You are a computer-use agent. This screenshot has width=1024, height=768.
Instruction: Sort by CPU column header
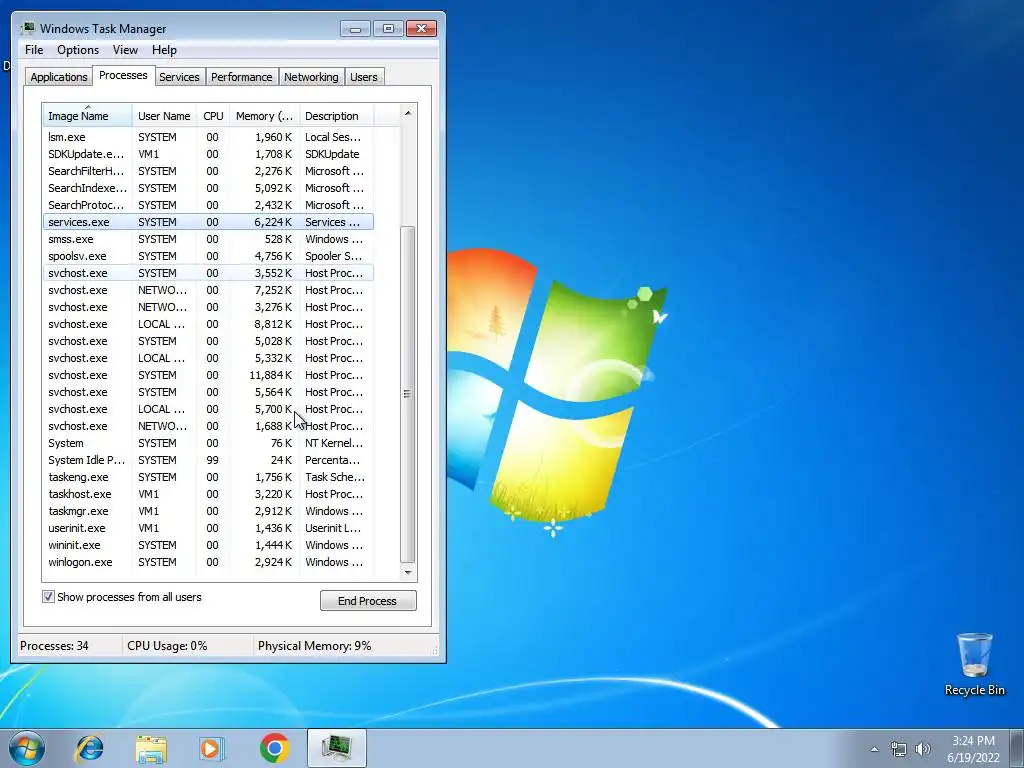click(x=213, y=116)
